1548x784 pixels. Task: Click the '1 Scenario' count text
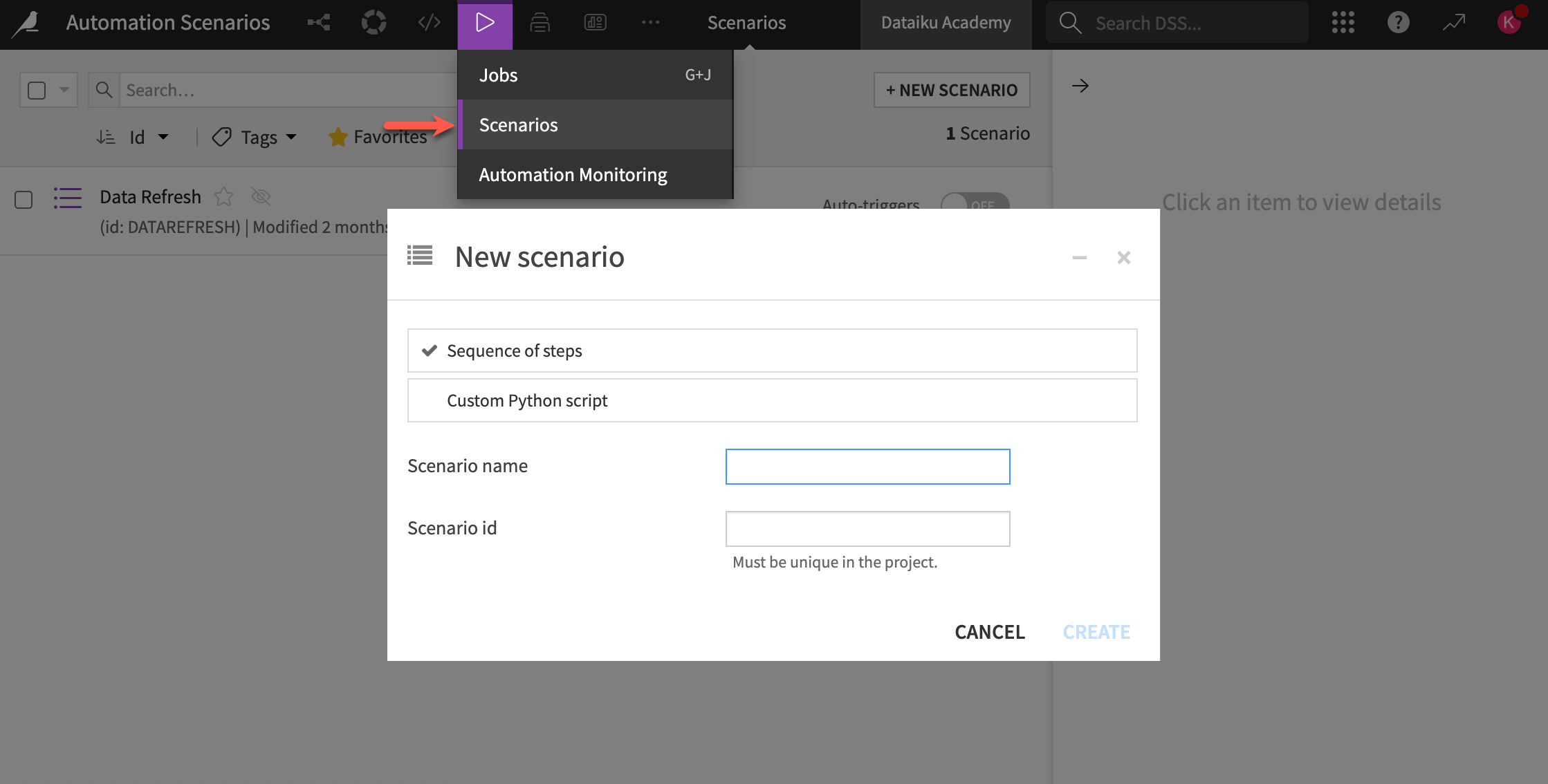[988, 133]
